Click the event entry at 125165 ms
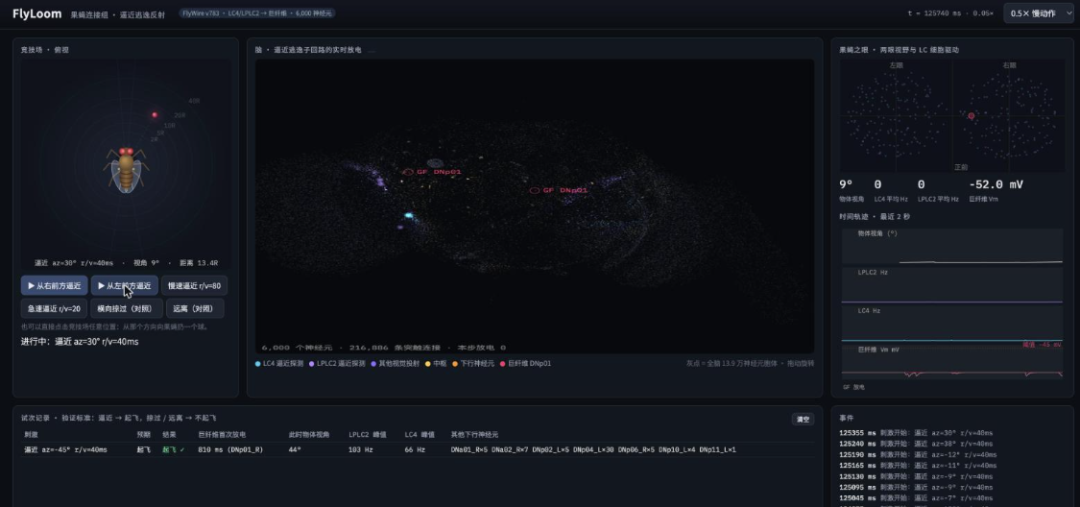1080x507 pixels. [917, 466]
